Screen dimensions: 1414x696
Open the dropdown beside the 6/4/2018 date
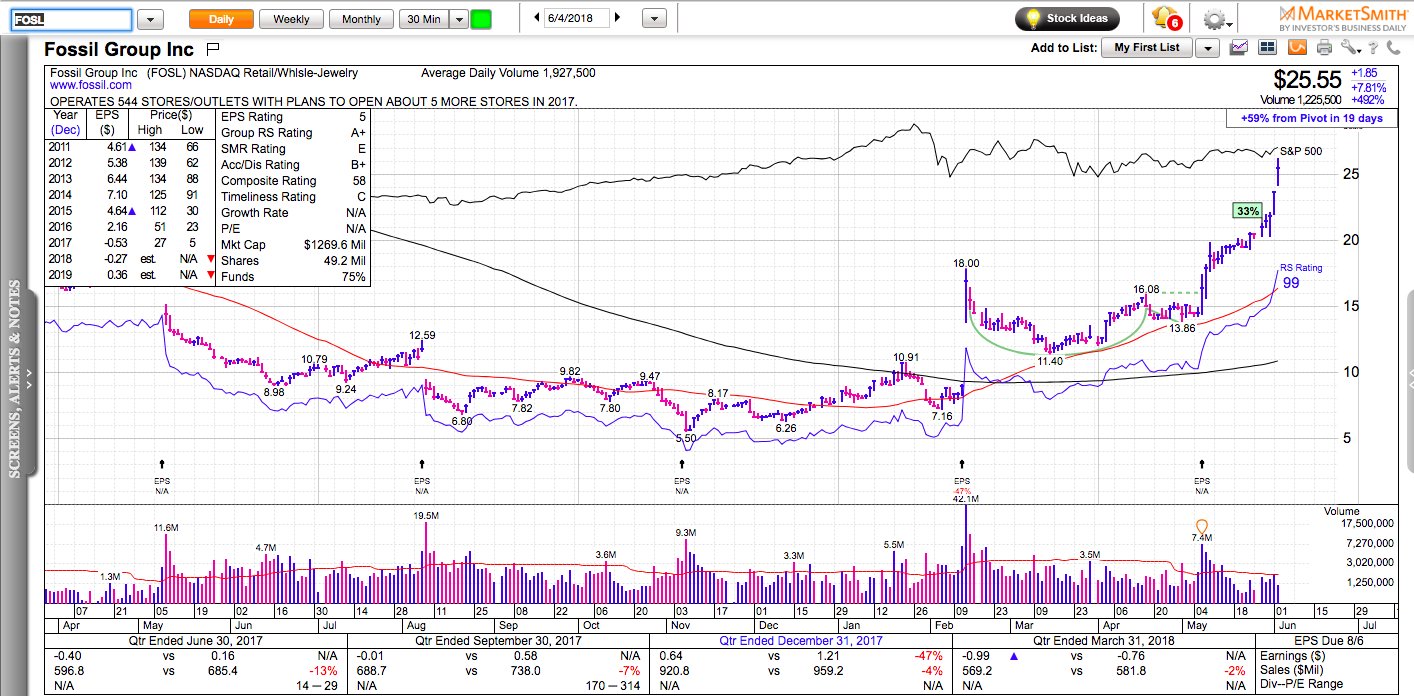click(x=655, y=17)
